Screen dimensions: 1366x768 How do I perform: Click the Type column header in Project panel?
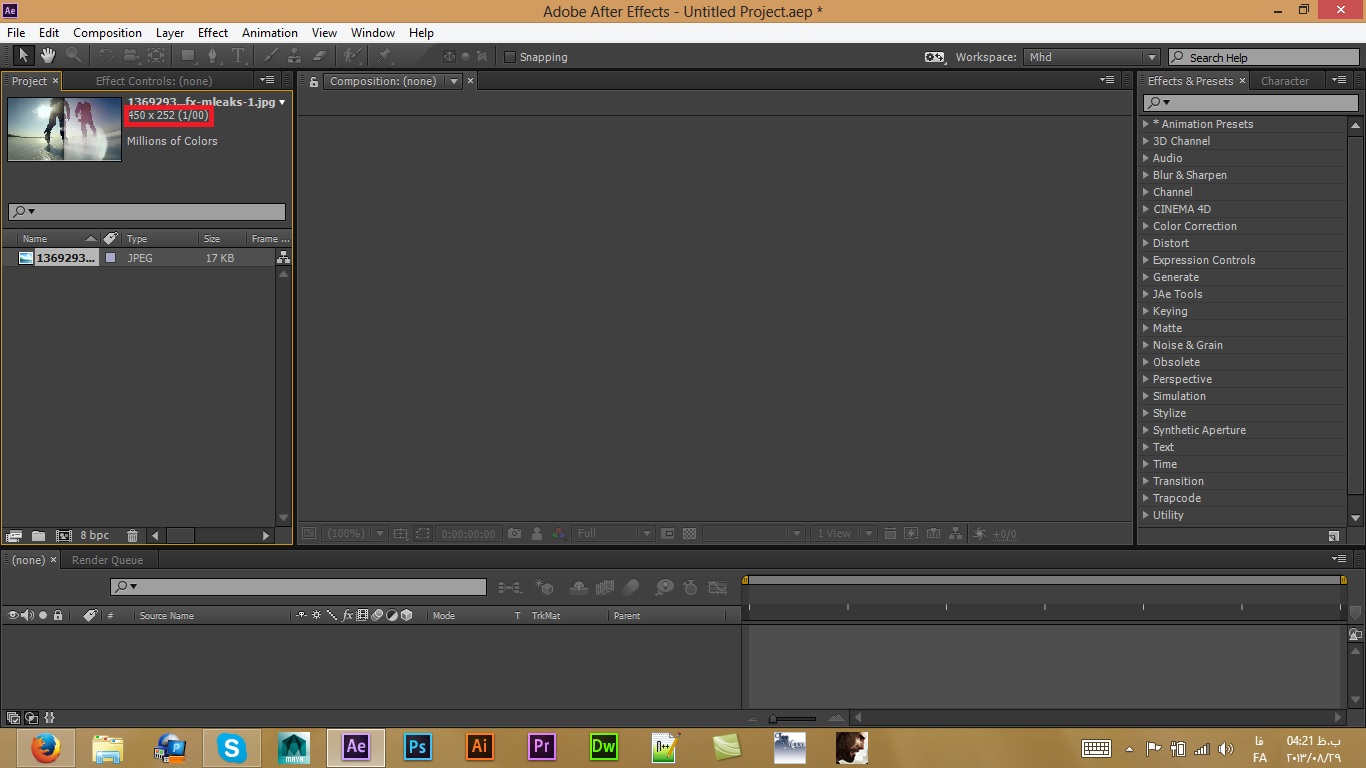pyautogui.click(x=137, y=239)
